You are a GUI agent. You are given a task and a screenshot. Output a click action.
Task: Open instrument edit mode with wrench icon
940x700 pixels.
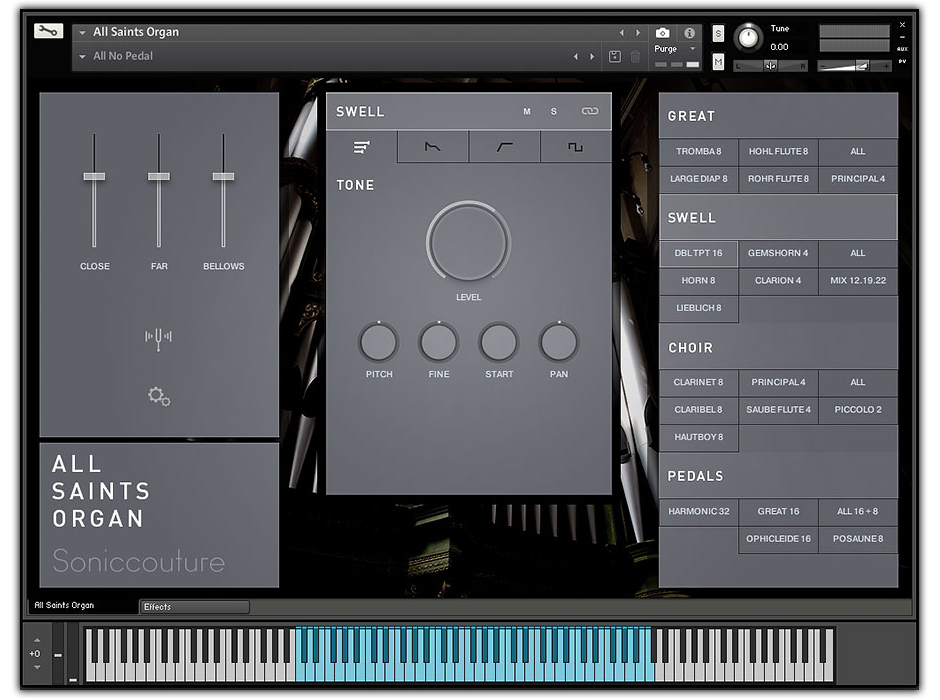coord(49,31)
